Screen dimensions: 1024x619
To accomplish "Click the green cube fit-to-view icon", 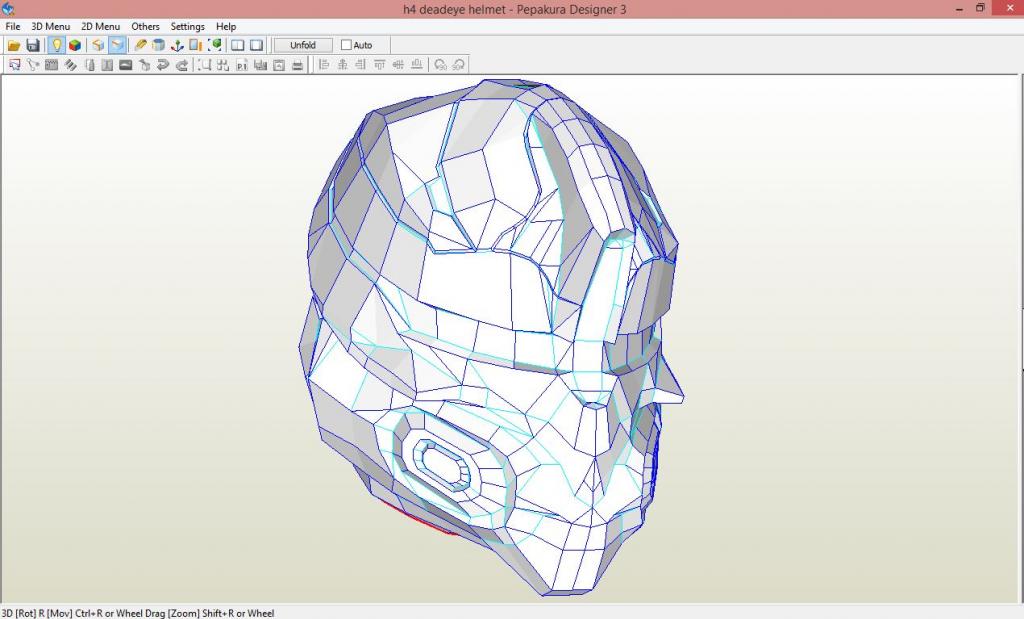I will (x=214, y=45).
